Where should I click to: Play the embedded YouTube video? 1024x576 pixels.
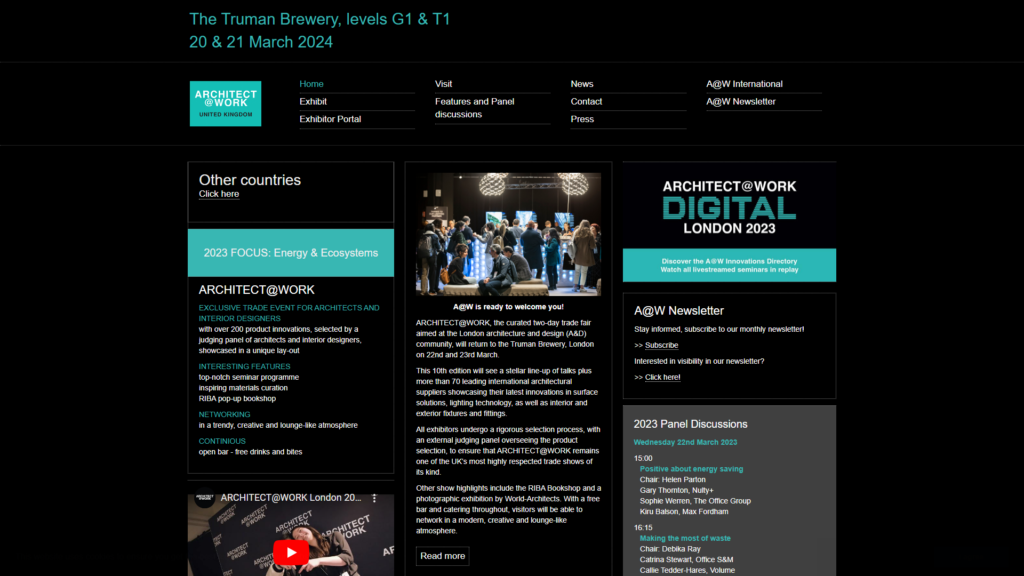click(291, 552)
